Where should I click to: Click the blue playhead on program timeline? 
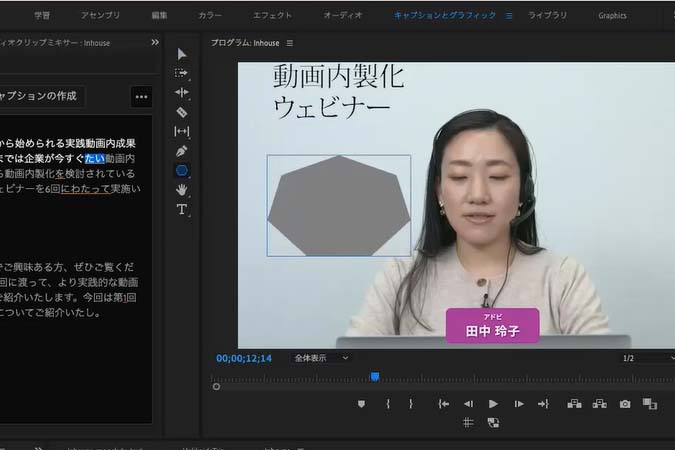[x=375, y=377]
